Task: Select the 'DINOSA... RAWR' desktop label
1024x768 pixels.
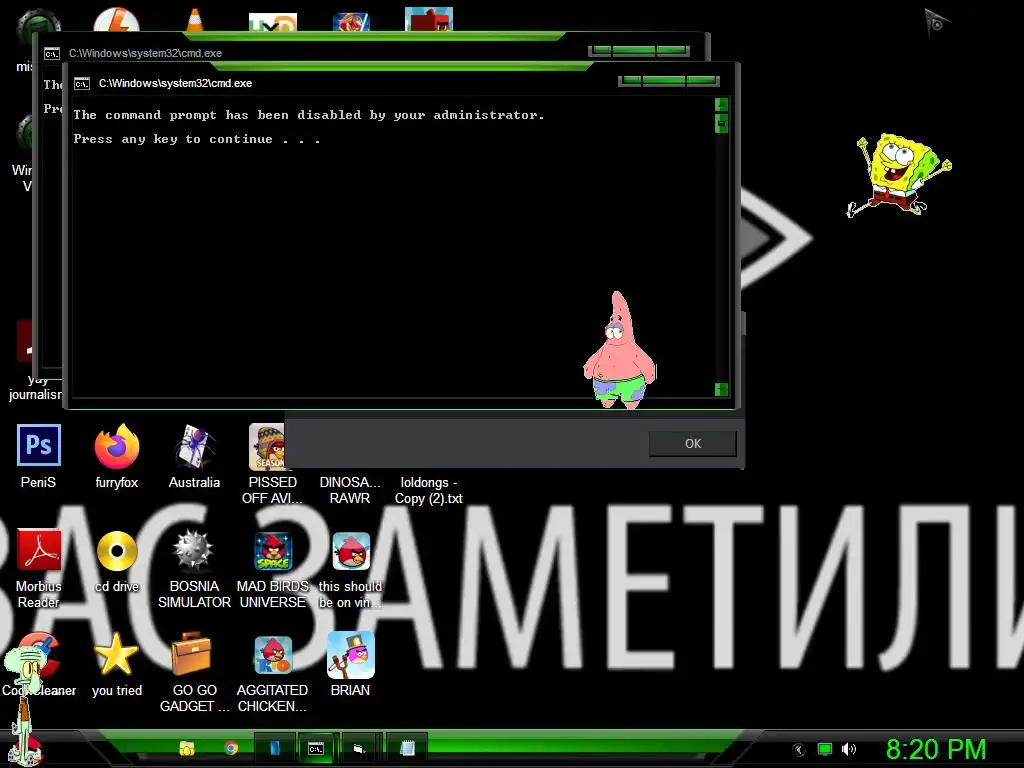Action: 349,490
